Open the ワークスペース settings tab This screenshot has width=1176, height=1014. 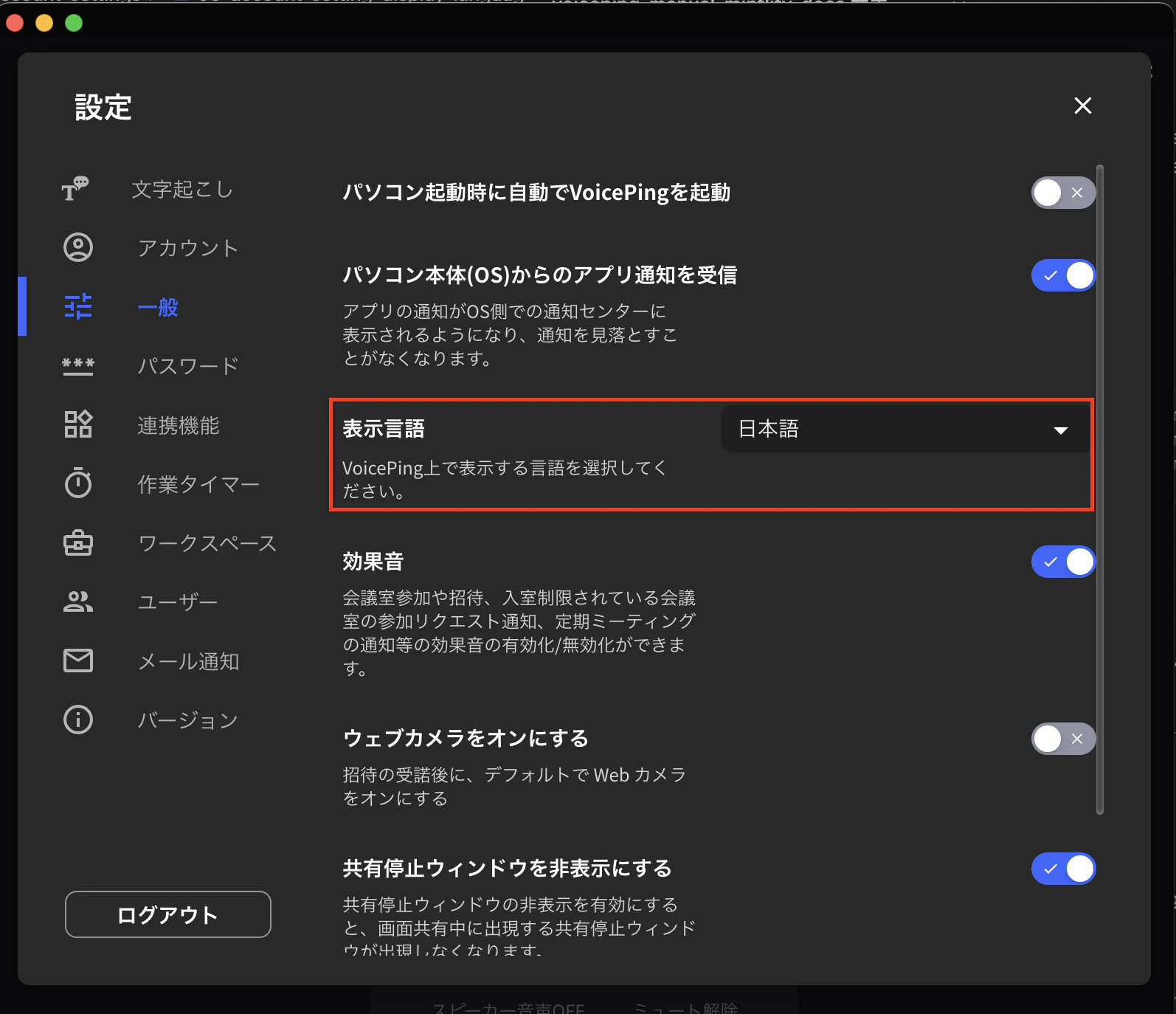click(x=207, y=543)
